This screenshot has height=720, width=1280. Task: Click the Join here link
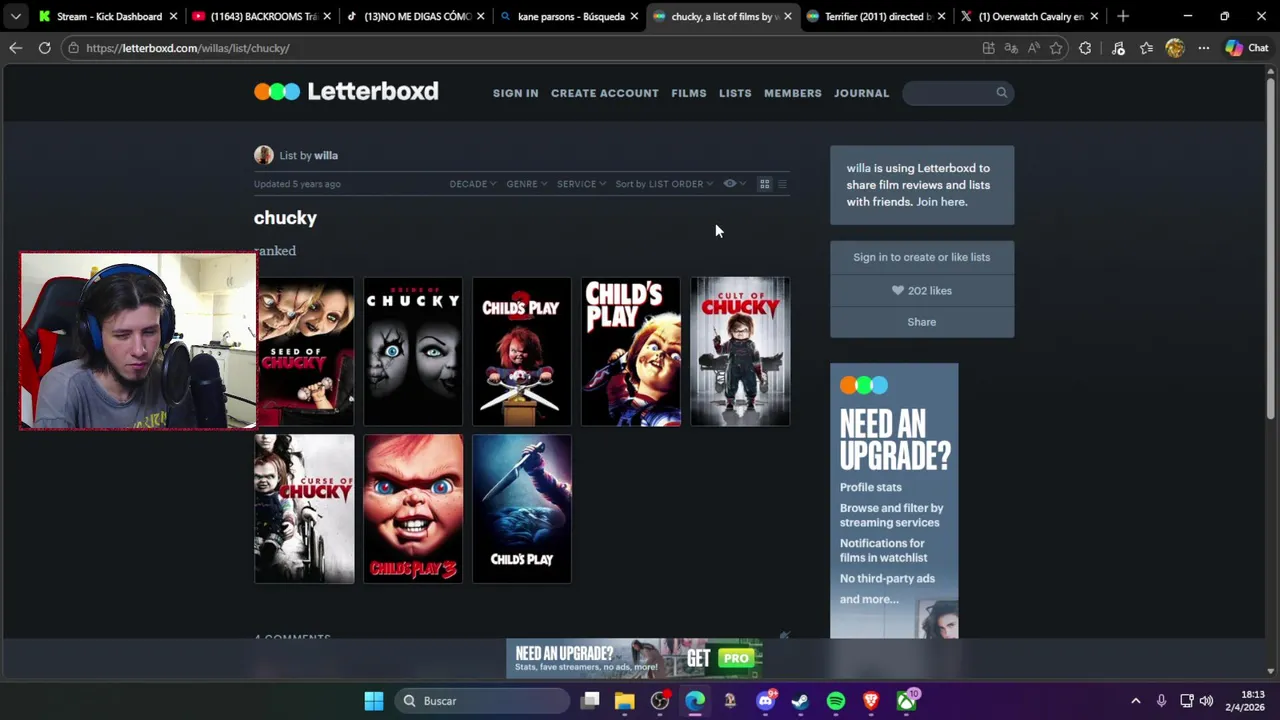point(941,202)
